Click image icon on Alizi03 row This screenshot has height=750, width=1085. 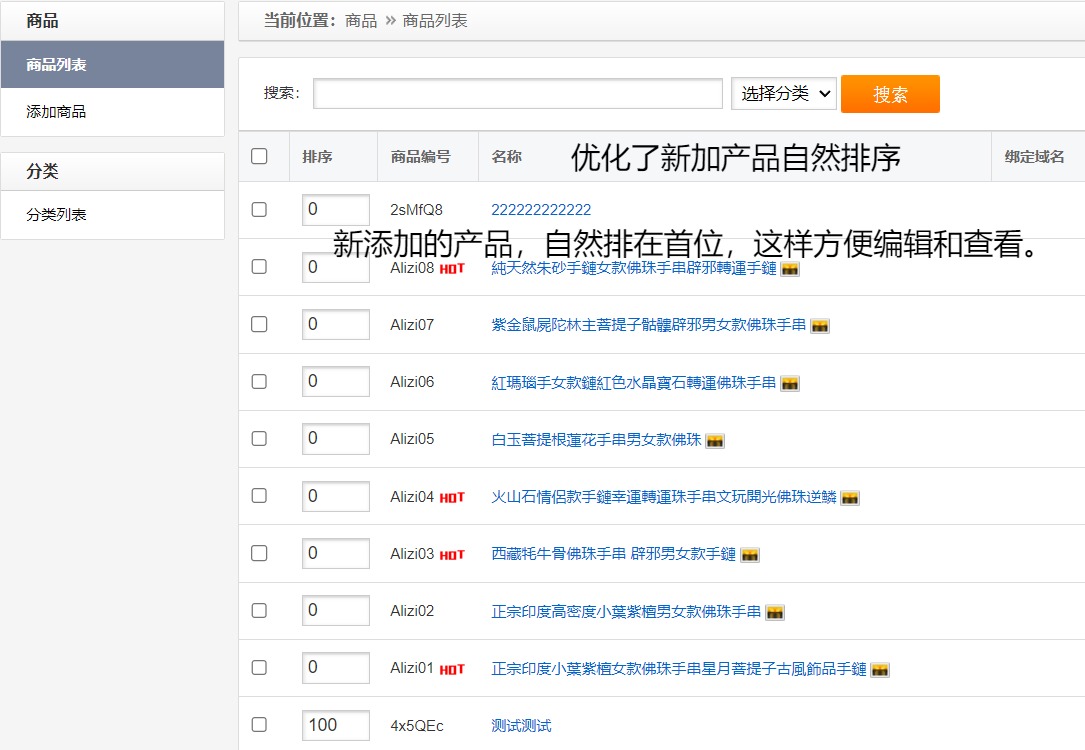pos(750,554)
